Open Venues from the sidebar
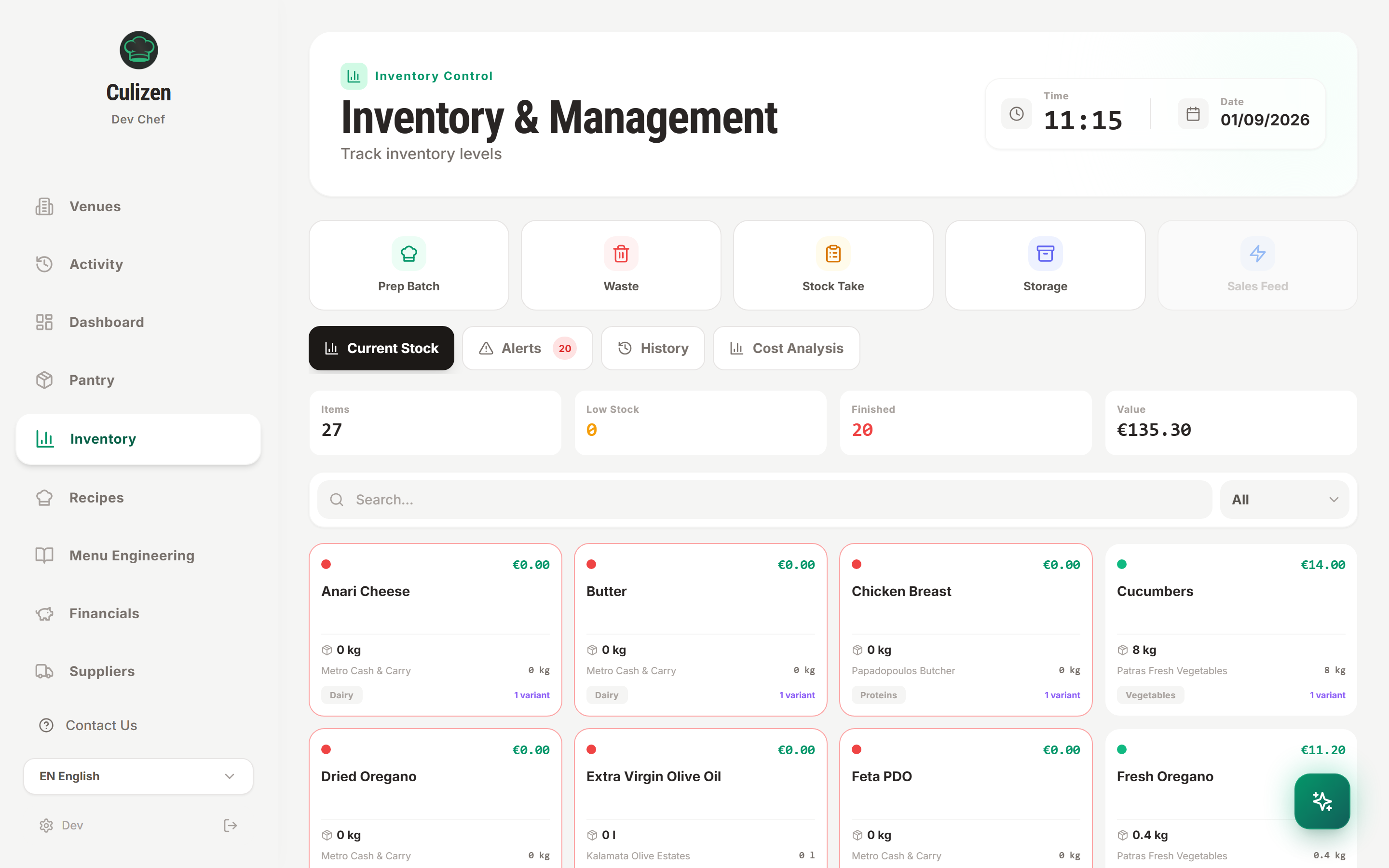 138,207
